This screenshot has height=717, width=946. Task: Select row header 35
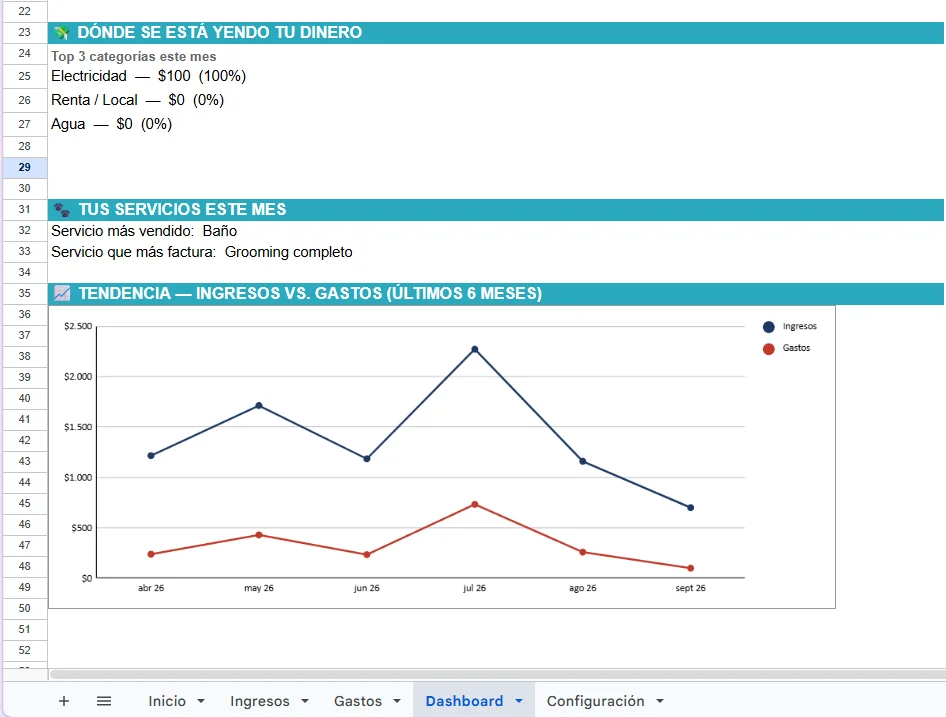(24, 293)
